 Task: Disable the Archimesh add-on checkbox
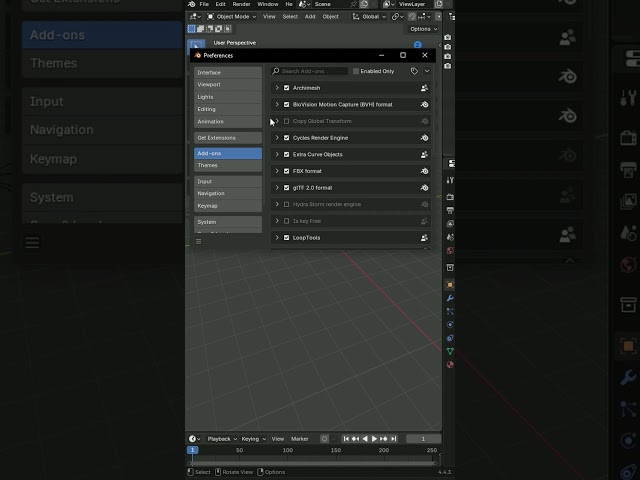pos(287,88)
